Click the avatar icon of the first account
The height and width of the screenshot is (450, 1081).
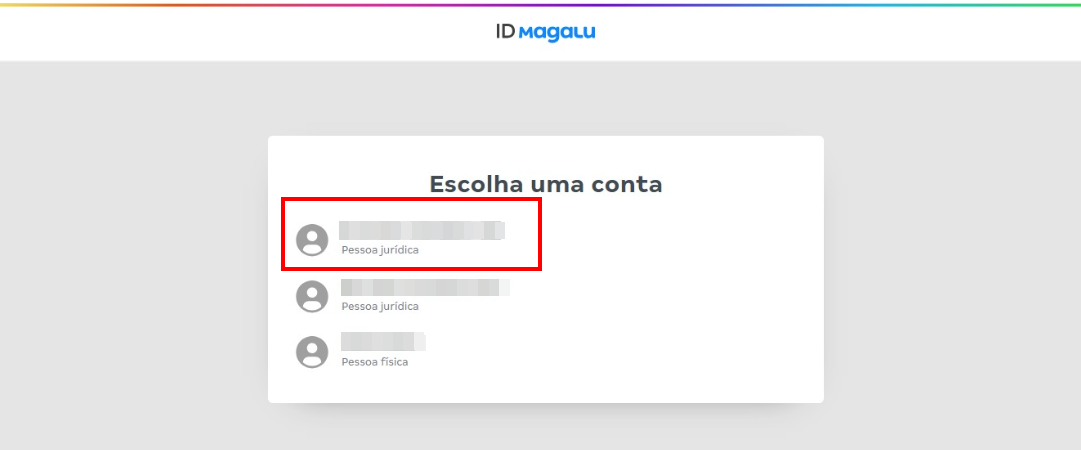[313, 240]
